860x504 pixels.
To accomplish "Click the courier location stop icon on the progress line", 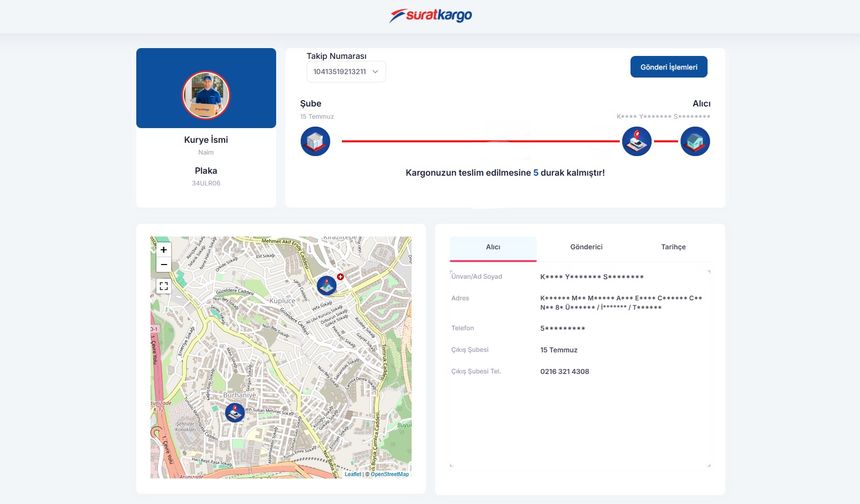I will pyautogui.click(x=637, y=141).
